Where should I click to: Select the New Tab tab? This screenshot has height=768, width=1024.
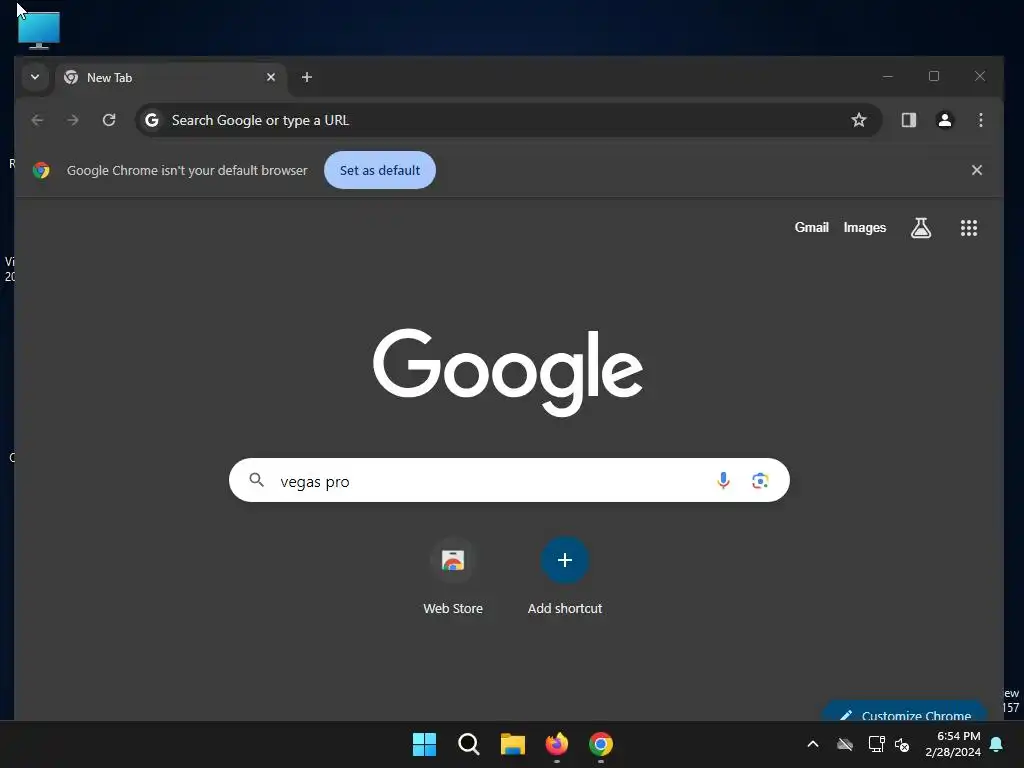[x=171, y=78]
